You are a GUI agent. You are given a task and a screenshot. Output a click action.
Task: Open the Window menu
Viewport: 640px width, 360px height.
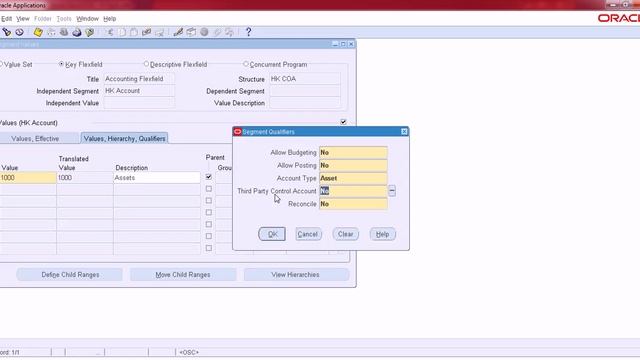click(x=87, y=19)
